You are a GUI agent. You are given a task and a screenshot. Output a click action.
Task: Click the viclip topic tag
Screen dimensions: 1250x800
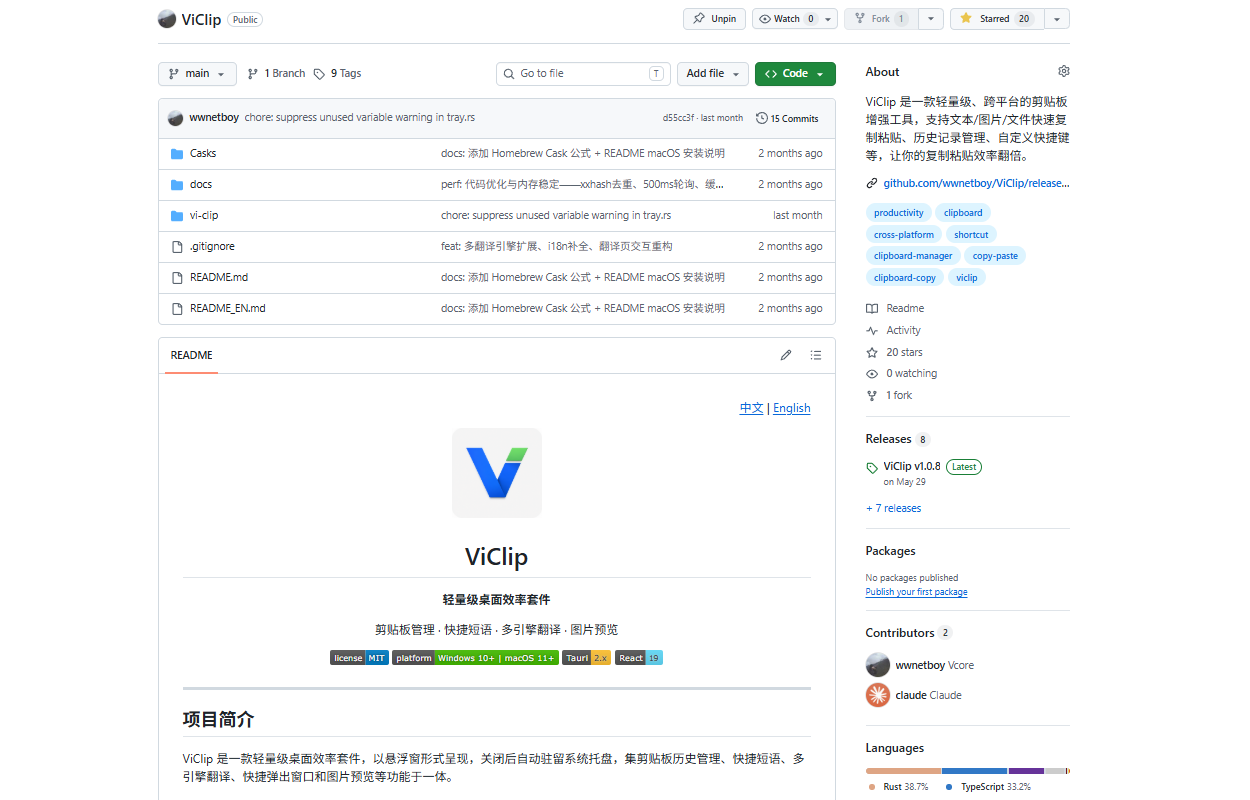tap(967, 278)
